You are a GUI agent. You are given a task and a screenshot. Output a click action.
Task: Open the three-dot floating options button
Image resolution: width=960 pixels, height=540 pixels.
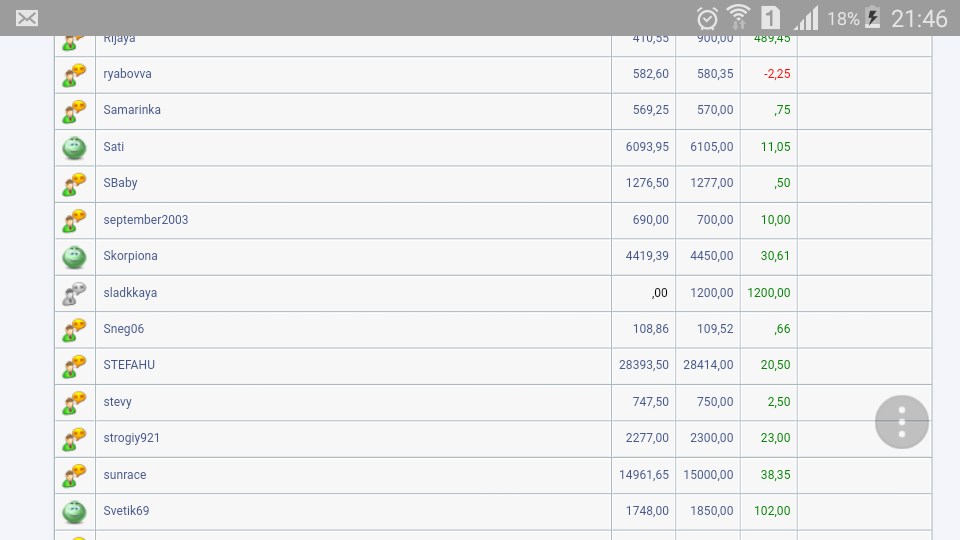902,422
